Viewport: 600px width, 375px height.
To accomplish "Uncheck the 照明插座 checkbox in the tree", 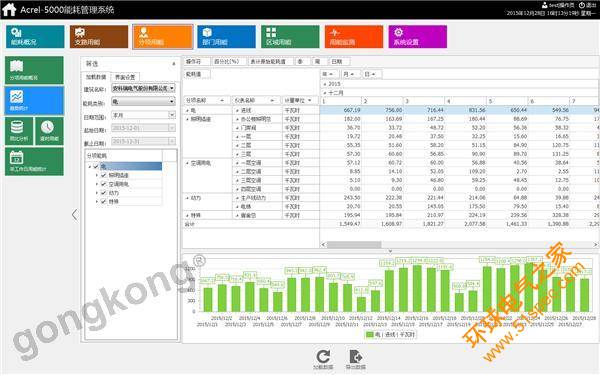I will 103,175.
